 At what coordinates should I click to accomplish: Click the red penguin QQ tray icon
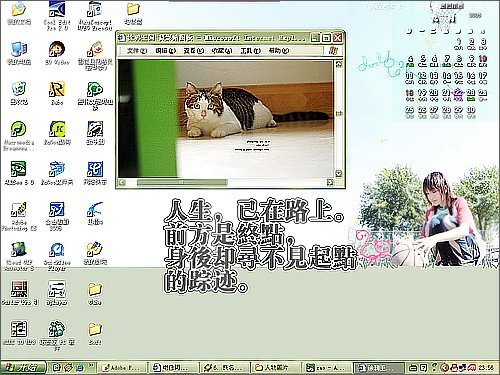[x=454, y=368]
